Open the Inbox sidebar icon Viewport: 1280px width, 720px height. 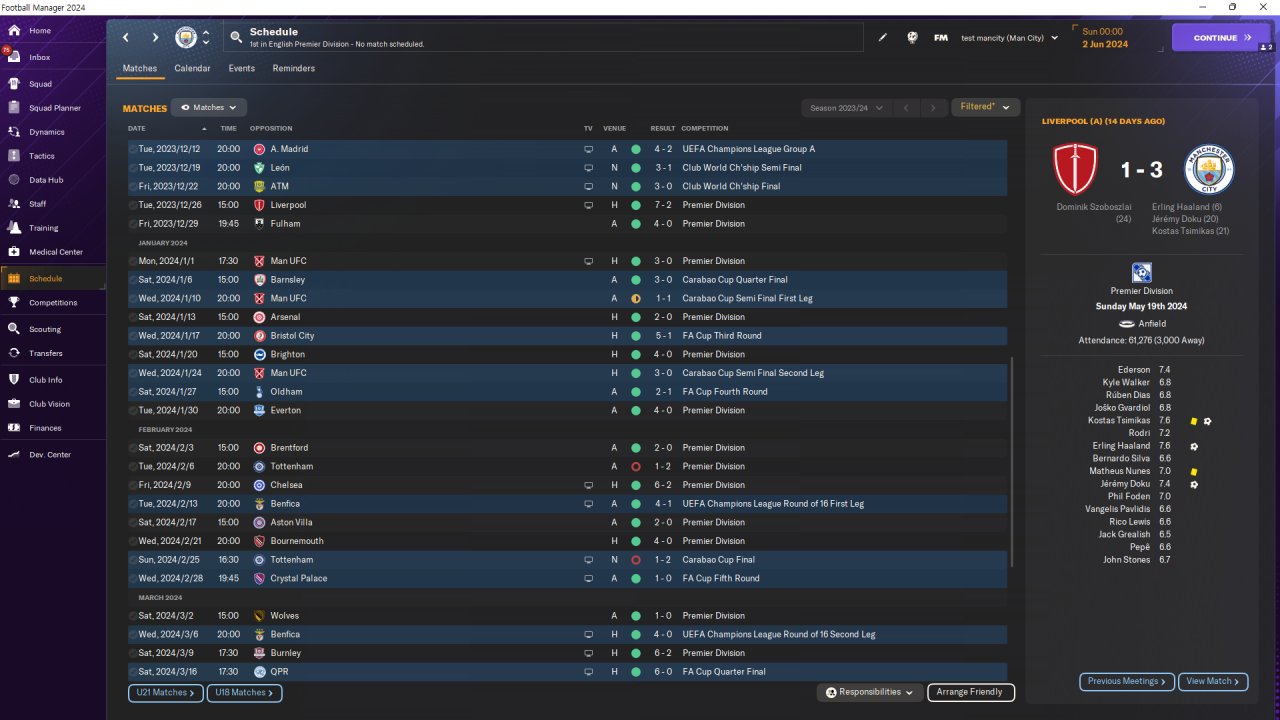pyautogui.click(x=14, y=57)
